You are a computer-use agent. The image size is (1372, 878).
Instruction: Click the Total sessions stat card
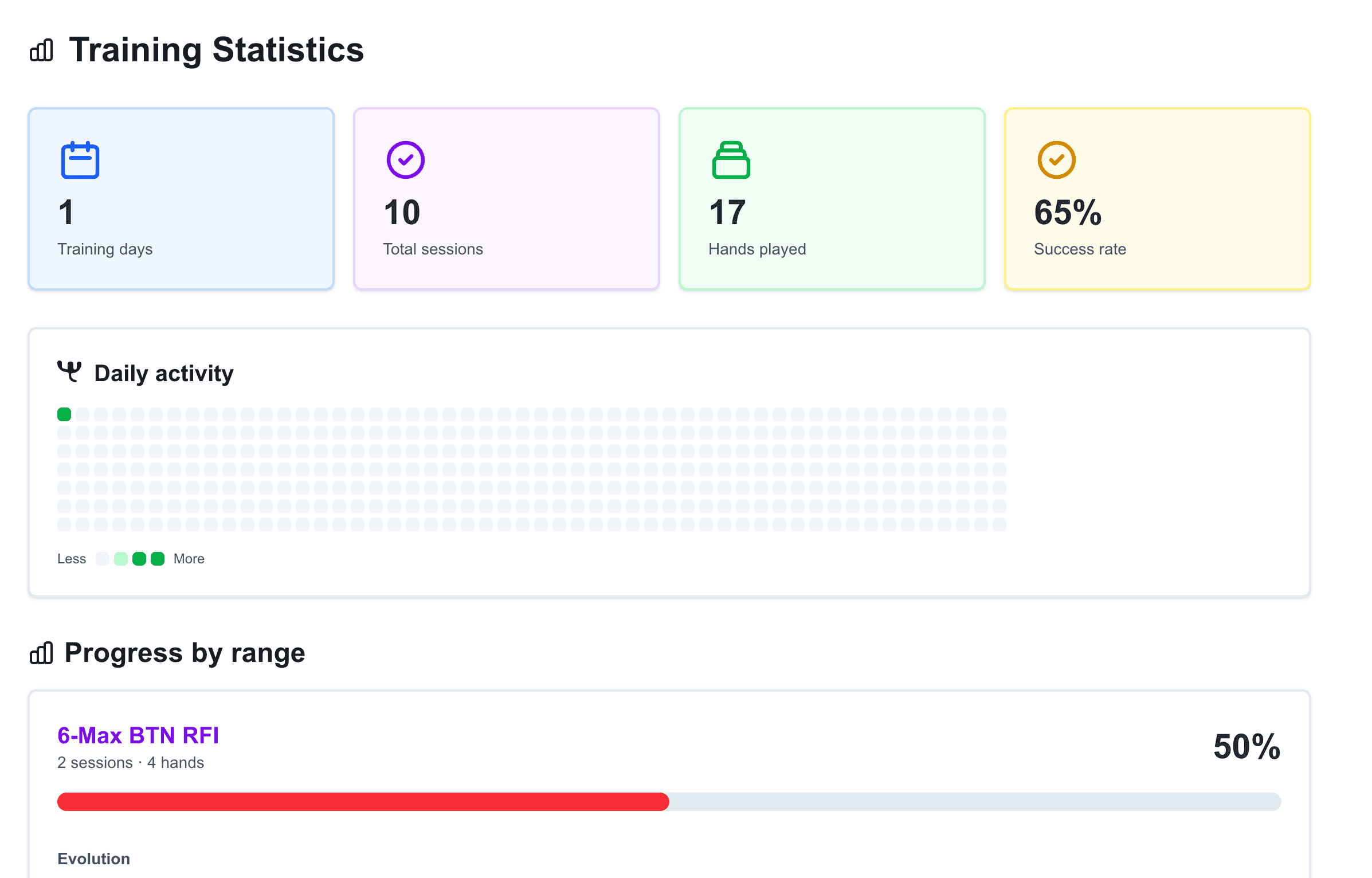[507, 199]
